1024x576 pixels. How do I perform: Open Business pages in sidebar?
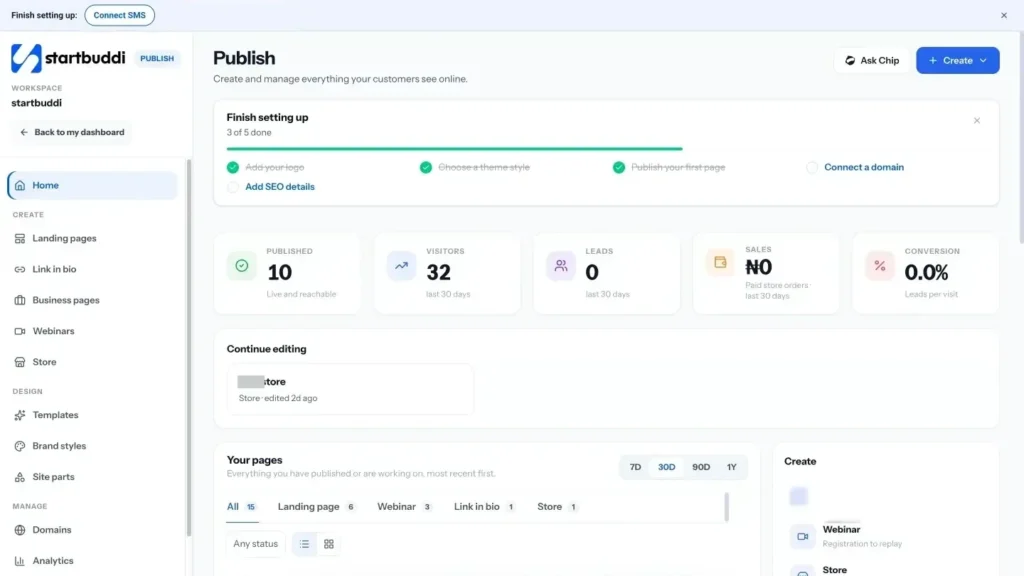pyautogui.click(x=65, y=300)
